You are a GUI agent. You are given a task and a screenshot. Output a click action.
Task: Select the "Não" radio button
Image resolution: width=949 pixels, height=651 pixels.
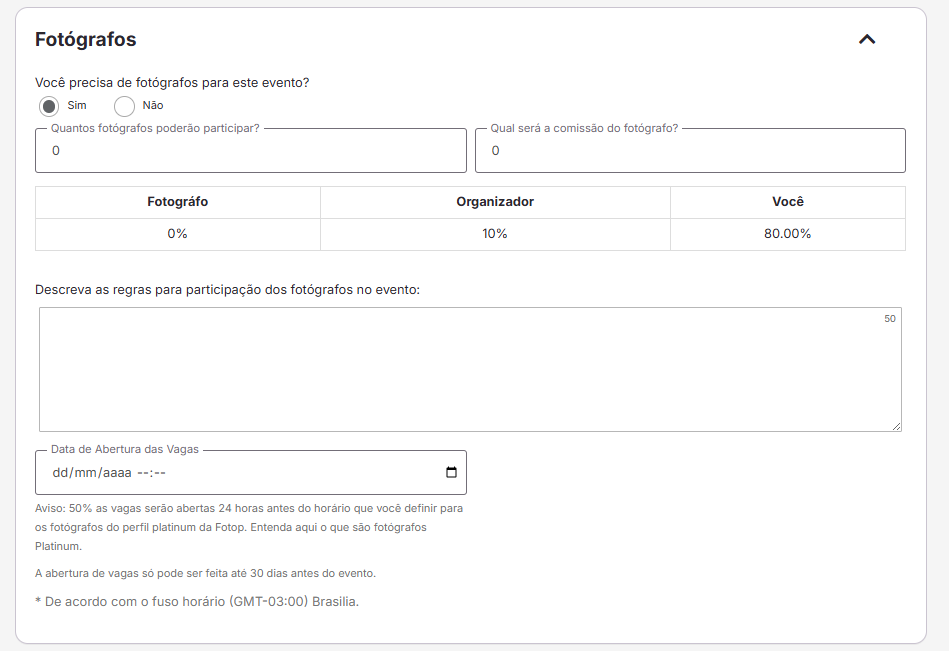coord(125,106)
